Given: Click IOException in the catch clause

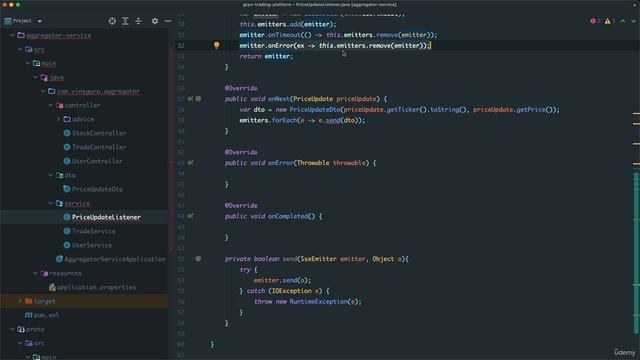Looking at the screenshot, I should 292,291.
